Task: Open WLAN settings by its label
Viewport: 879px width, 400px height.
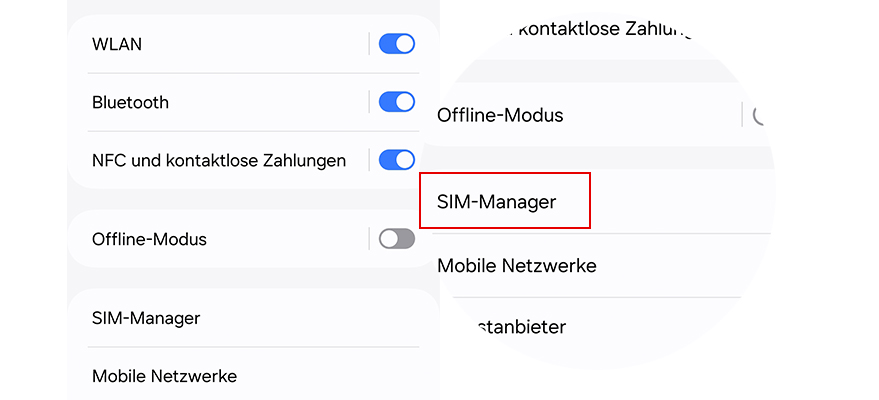Action: click(x=116, y=44)
